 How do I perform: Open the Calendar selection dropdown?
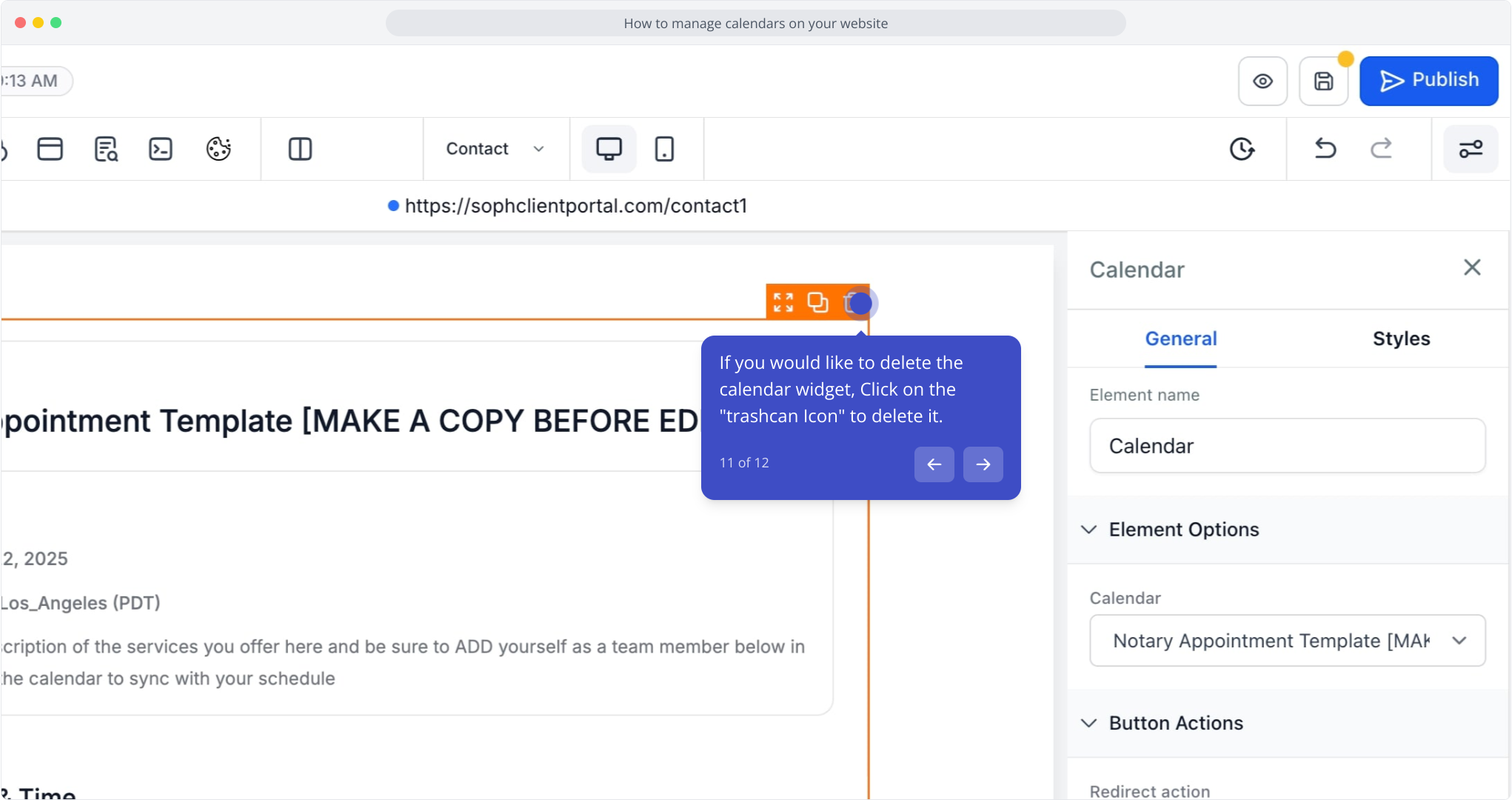pyautogui.click(x=1287, y=641)
